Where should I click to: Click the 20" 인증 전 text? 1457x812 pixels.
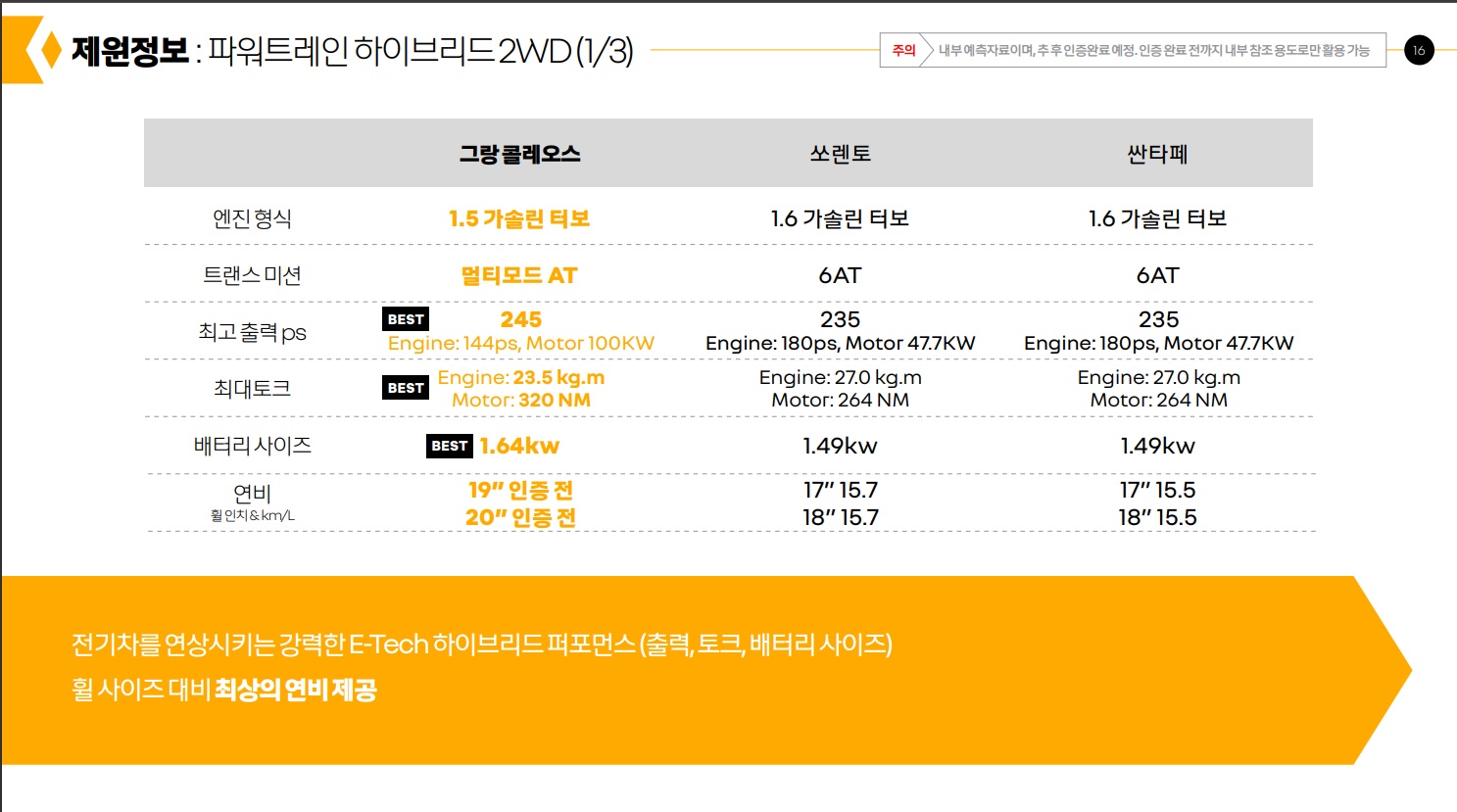tap(520, 517)
